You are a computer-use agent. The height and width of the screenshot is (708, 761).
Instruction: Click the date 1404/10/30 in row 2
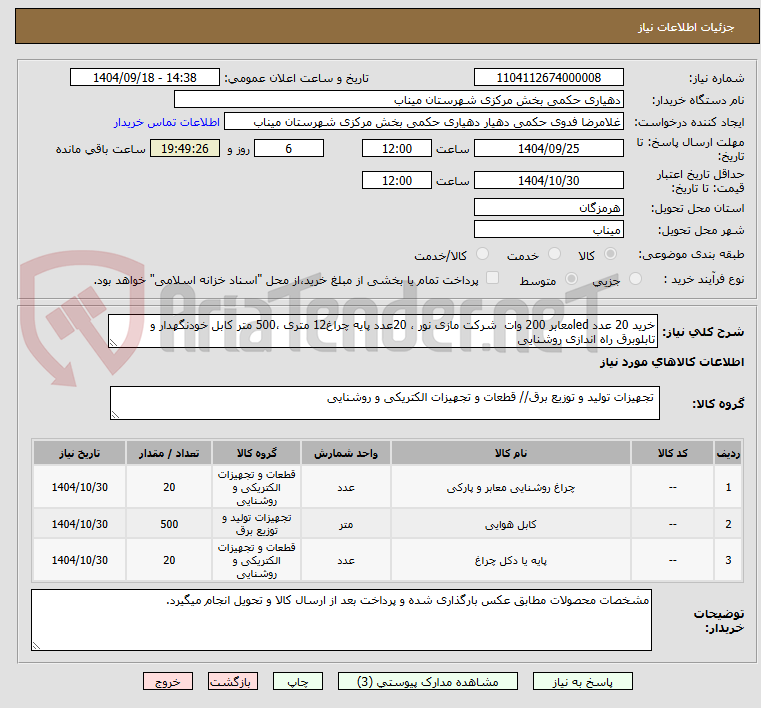click(80, 524)
